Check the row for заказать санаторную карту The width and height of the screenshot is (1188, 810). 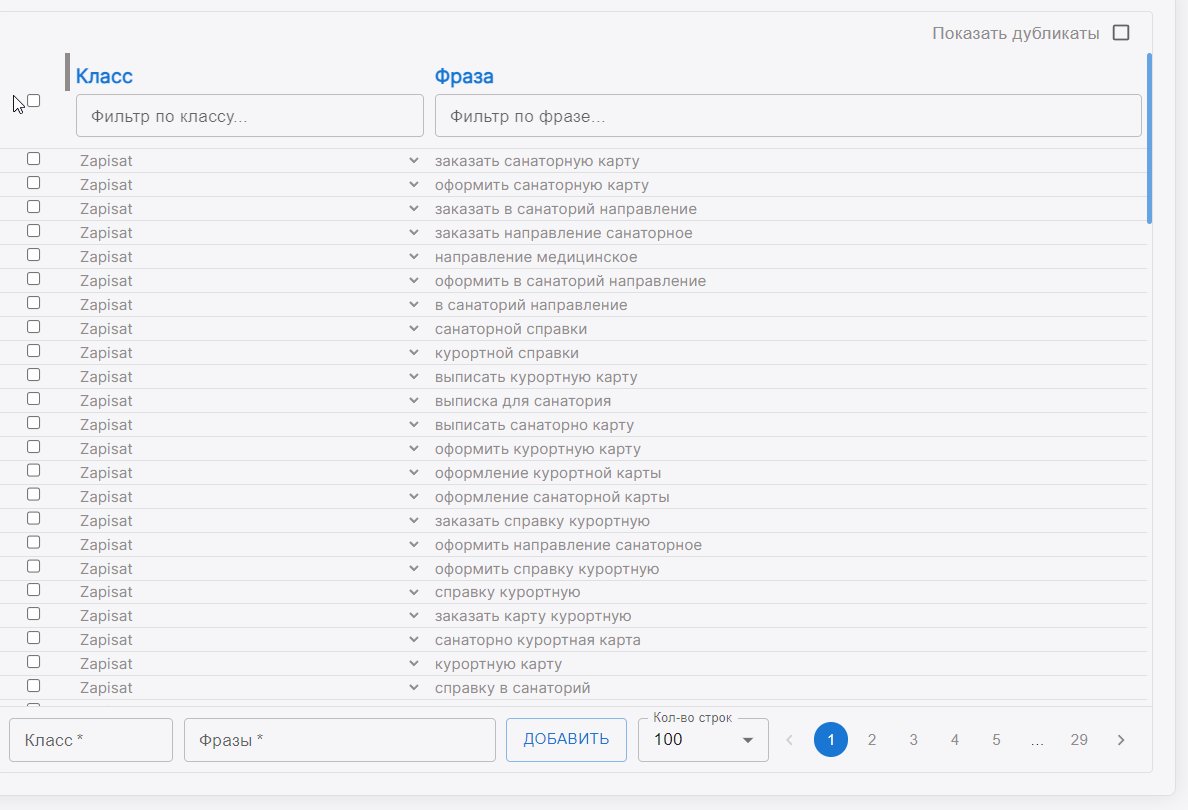(34, 159)
